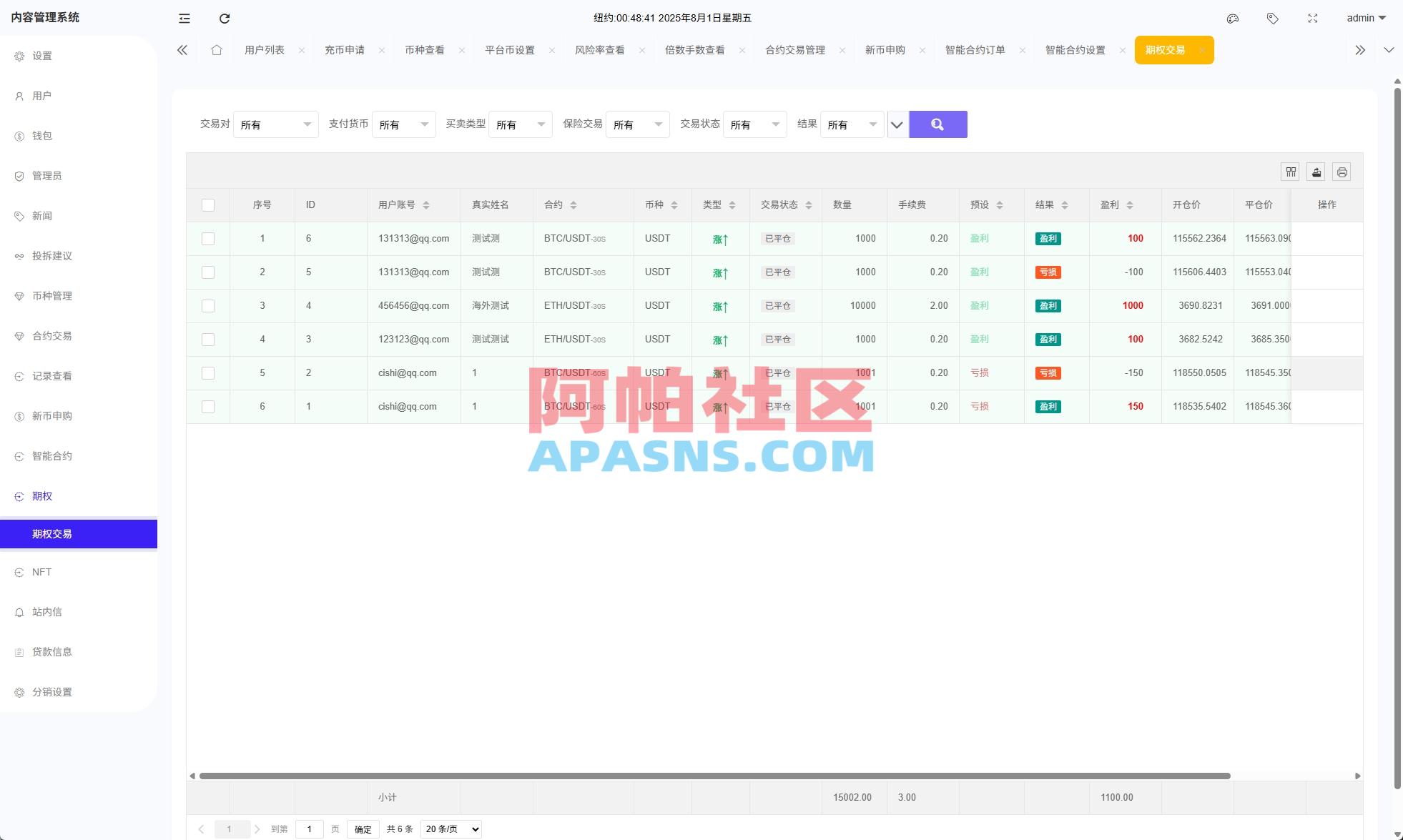Screen dimensions: 1403x840
Task: Open the 交易对 dropdown
Action: click(276, 124)
